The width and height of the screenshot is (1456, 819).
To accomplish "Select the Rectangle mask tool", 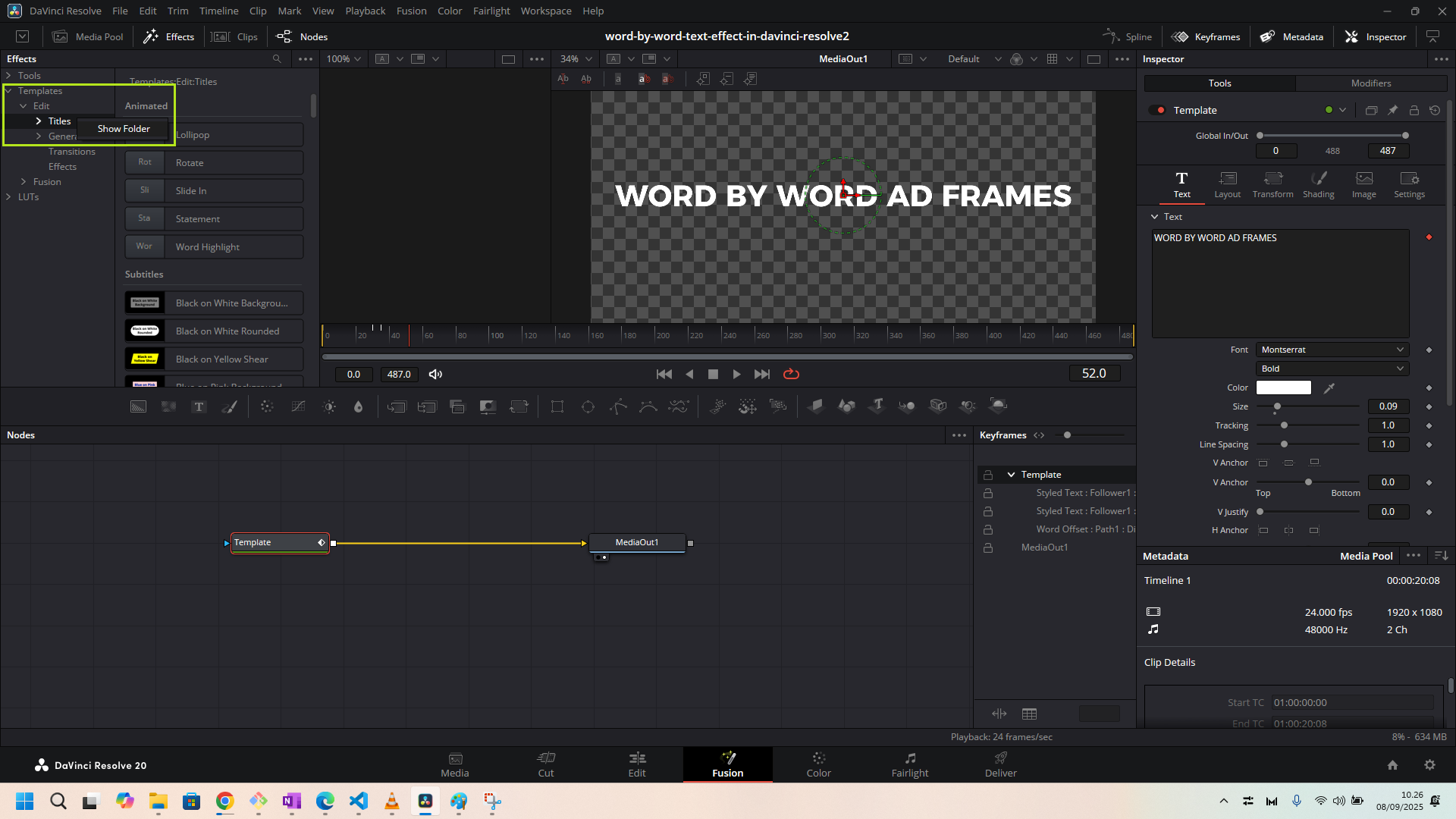I will pyautogui.click(x=557, y=407).
